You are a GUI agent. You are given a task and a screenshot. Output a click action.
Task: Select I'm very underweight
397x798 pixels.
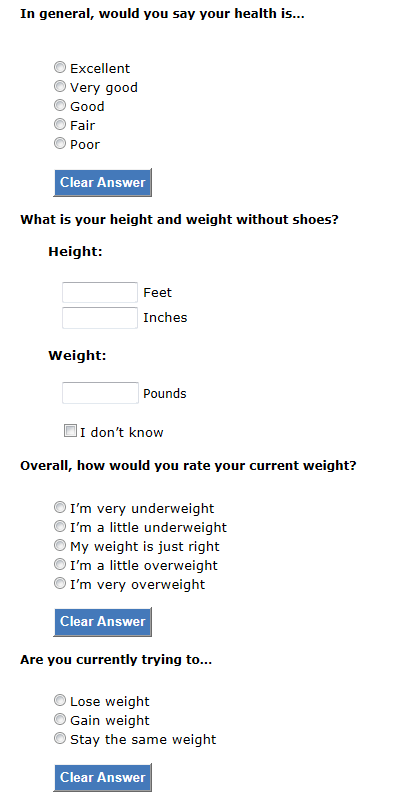pyautogui.click(x=60, y=507)
